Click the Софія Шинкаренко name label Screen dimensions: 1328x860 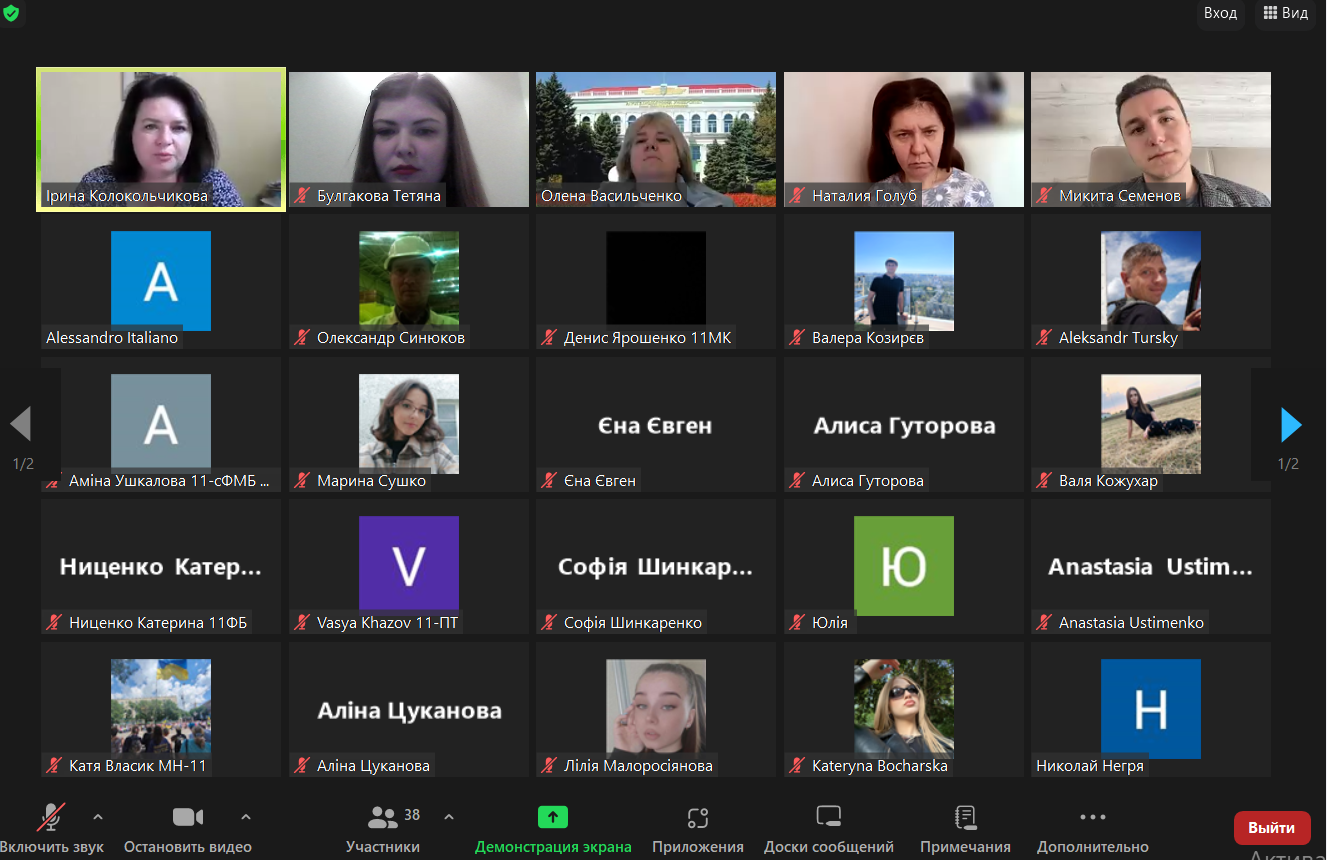pos(633,623)
